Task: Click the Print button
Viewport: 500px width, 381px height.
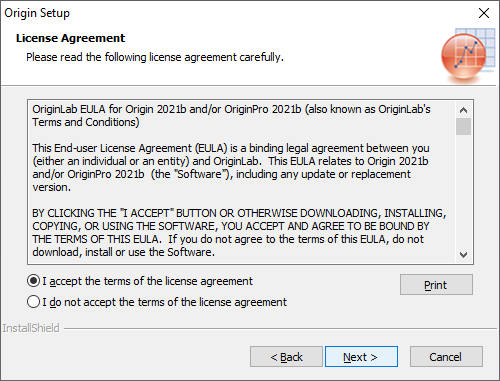Action: tap(436, 285)
